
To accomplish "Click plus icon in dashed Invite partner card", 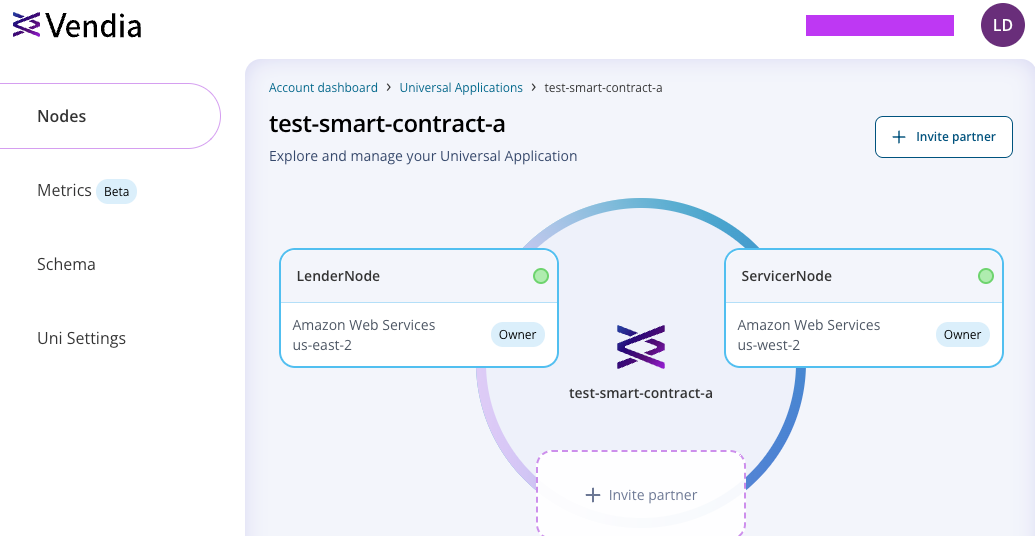I will [593, 495].
